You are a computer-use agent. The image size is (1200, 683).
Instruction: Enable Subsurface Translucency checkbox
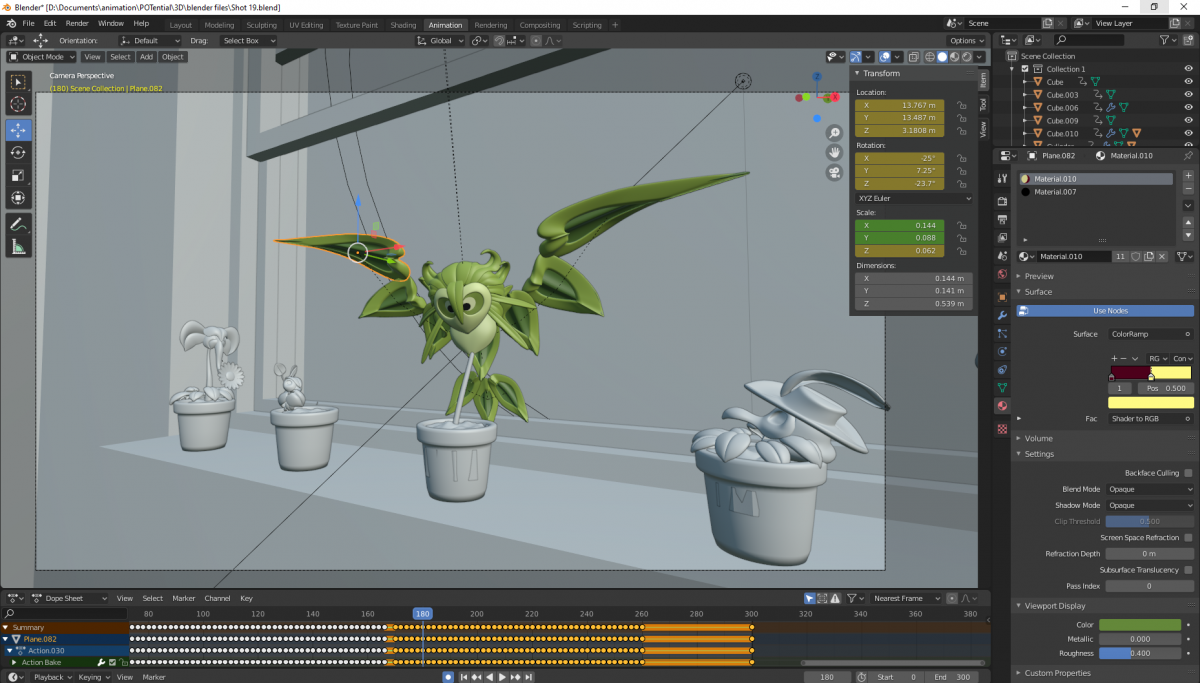point(1188,569)
